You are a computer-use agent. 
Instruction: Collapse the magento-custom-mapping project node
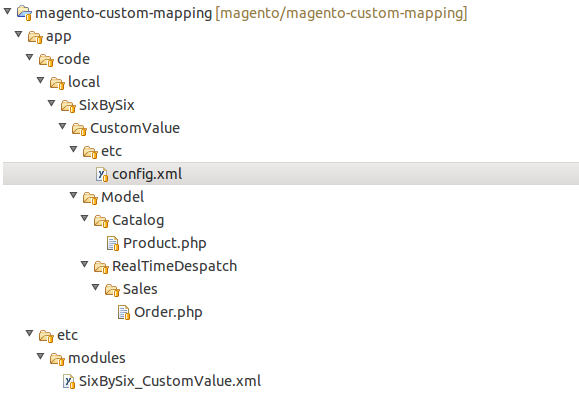(7, 11)
